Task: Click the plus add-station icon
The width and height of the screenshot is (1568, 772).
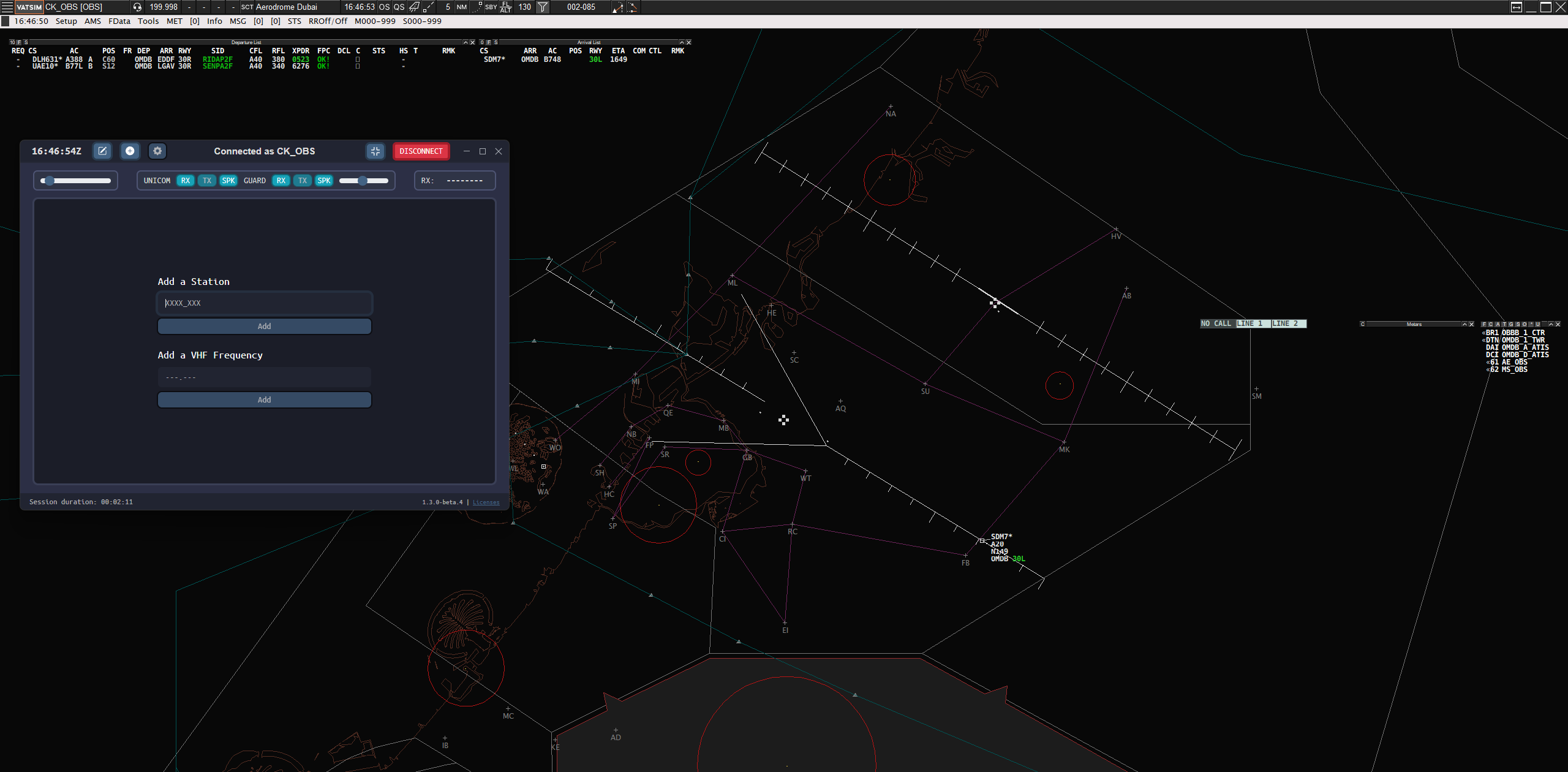Action: coord(130,151)
